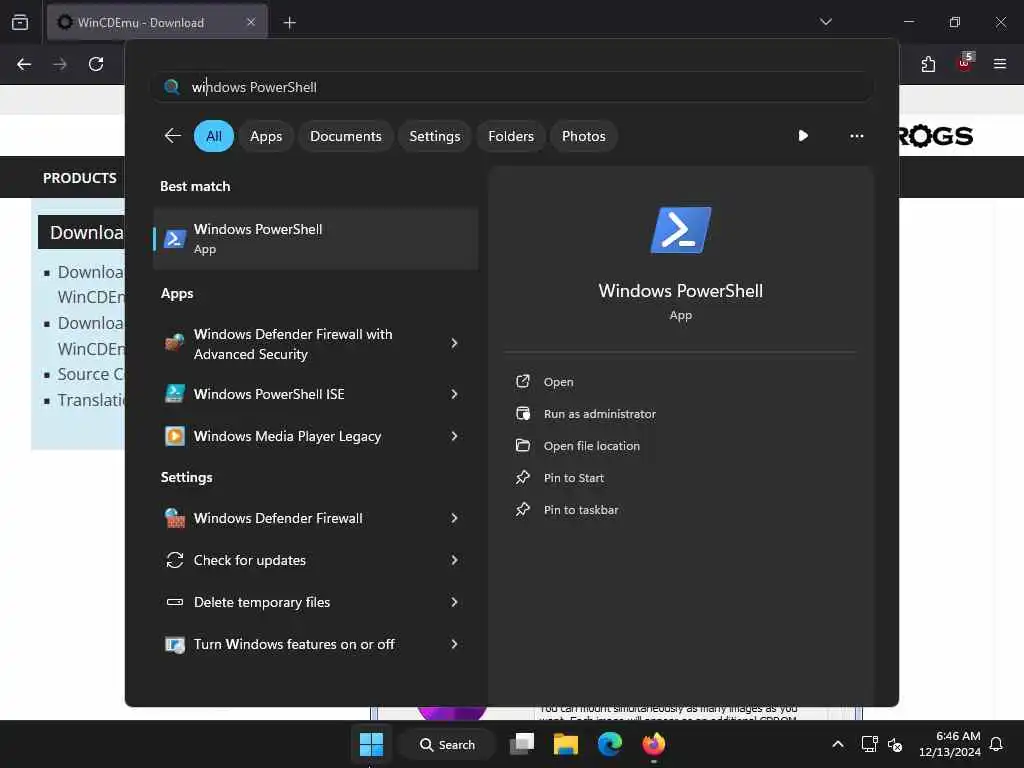
Task: Show hidden system tray icons
Action: click(x=838, y=744)
